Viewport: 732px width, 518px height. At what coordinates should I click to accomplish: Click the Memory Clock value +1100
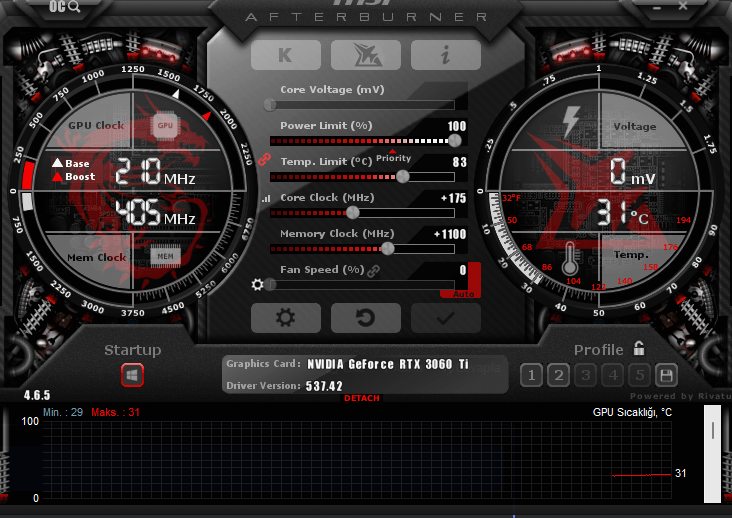coord(450,234)
